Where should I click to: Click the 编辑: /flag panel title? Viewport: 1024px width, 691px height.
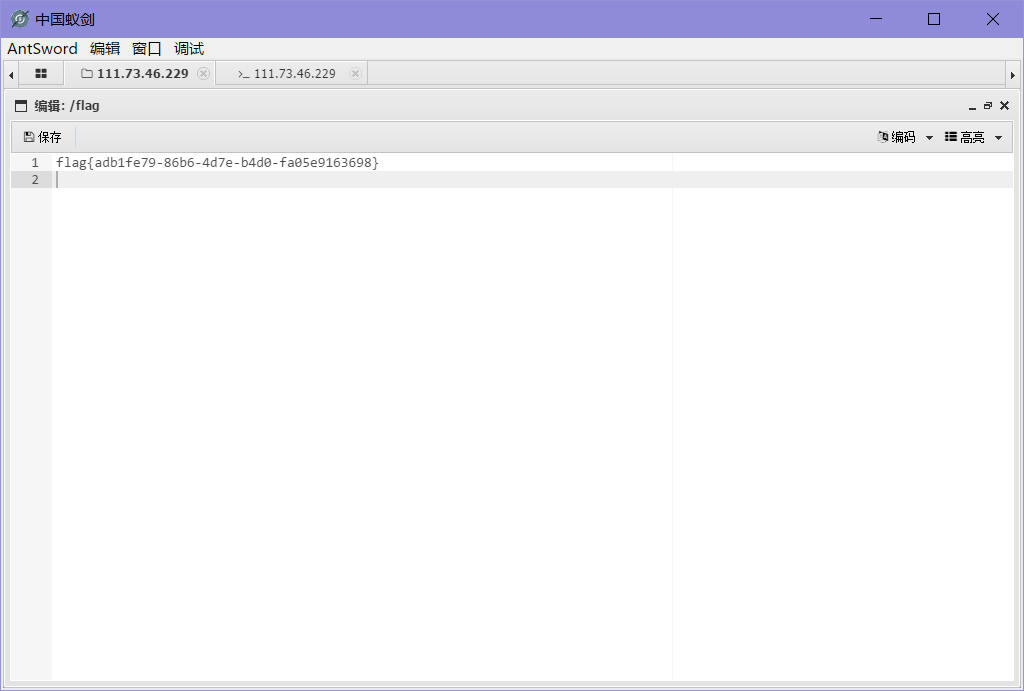[67, 105]
